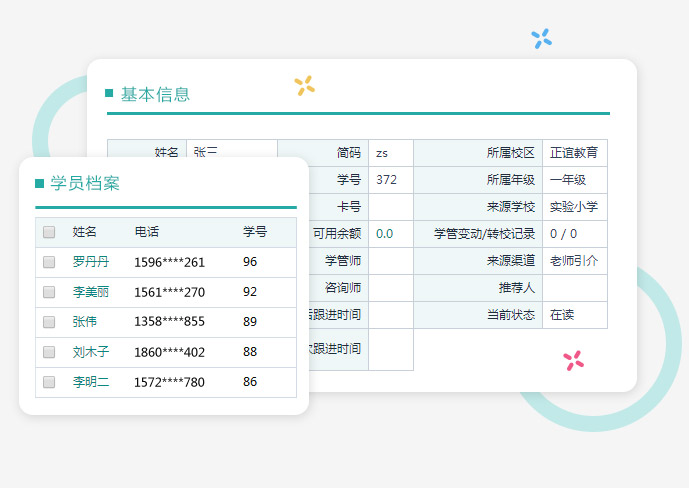Enable the checkbox in 刘木子 row
The height and width of the screenshot is (488, 689).
pos(49,352)
